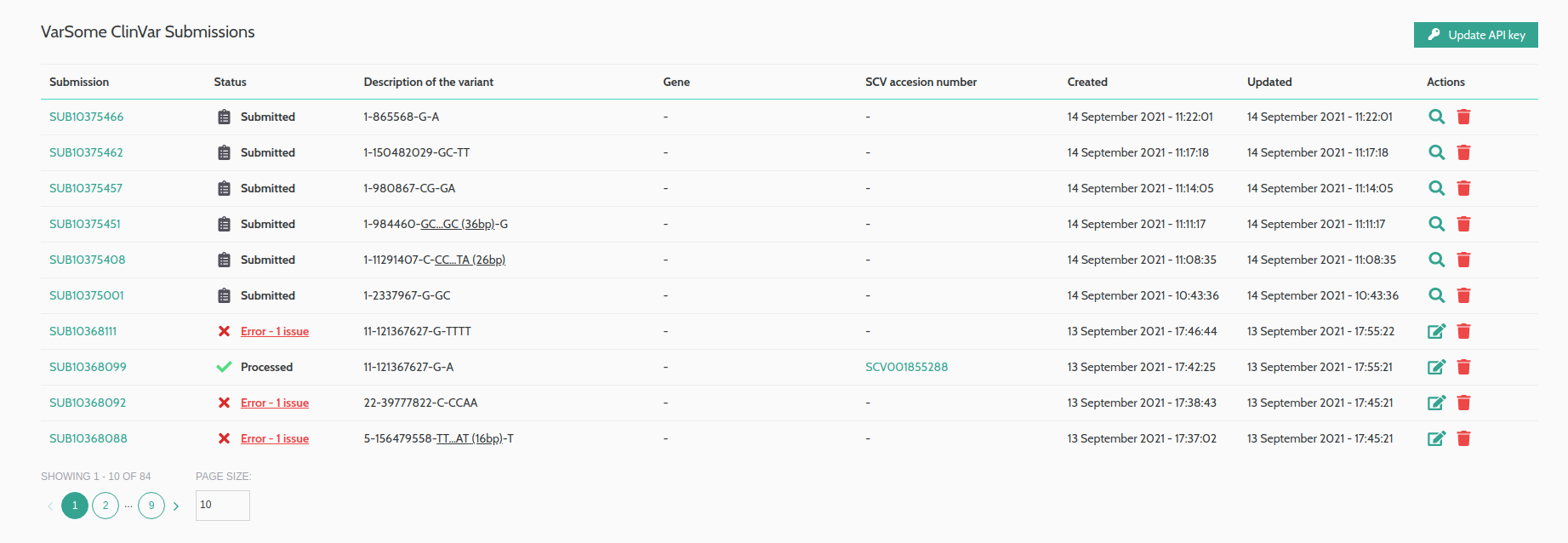Open SCV accession SCV001855288 link

[x=906, y=367]
